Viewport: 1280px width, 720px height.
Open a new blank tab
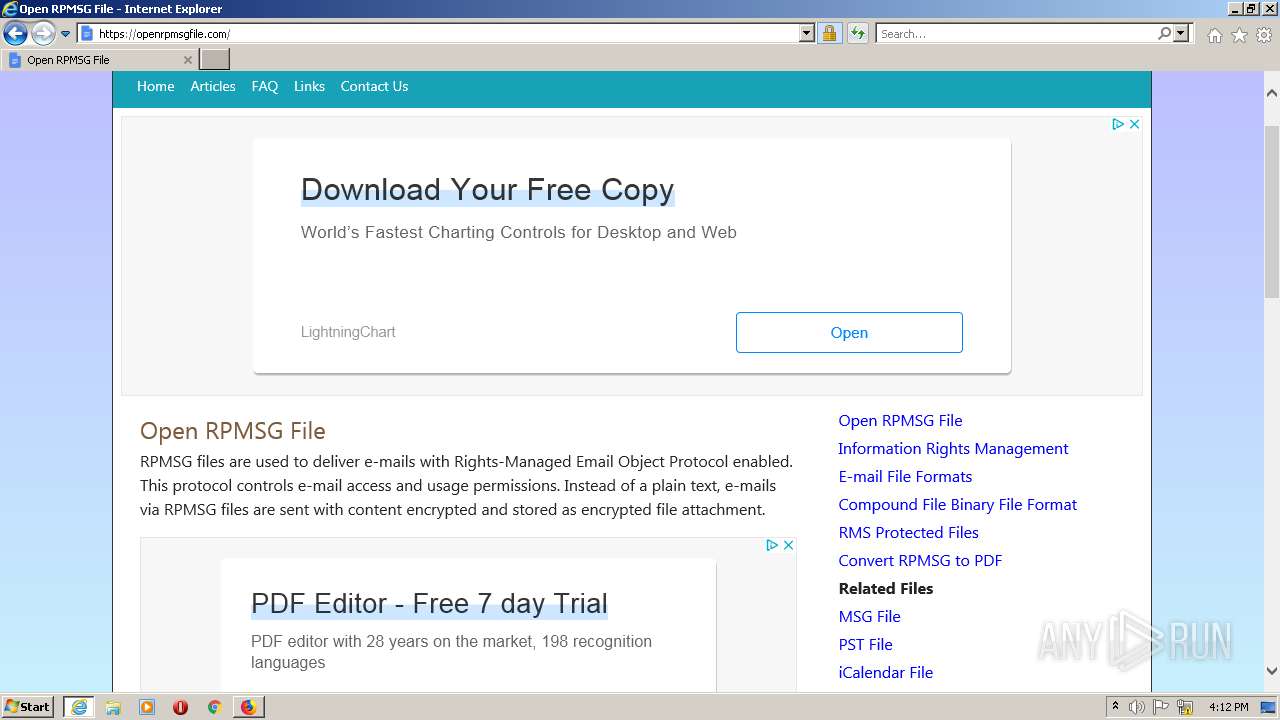[x=215, y=60]
